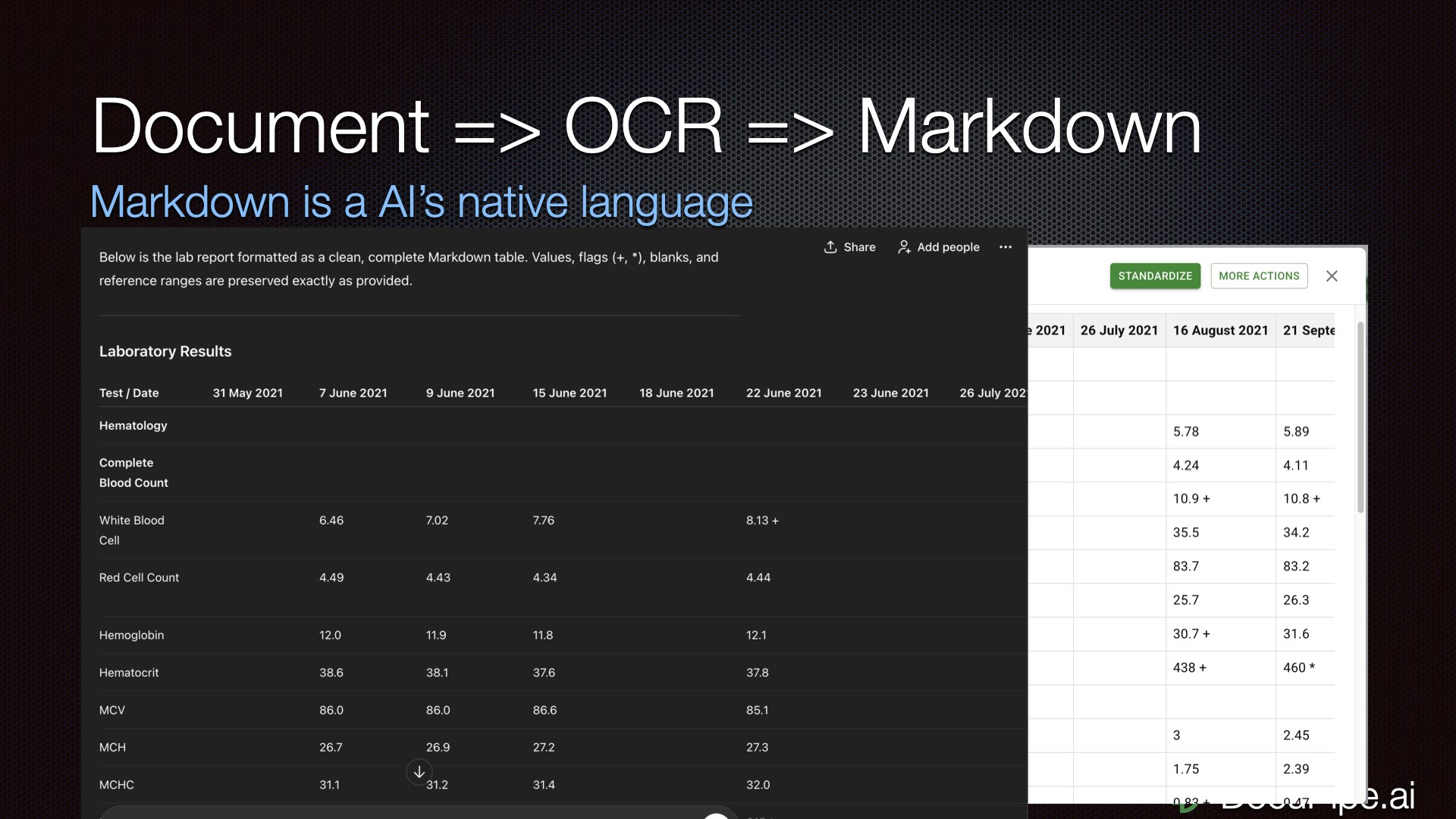
Task: Click the 21 Septe column header
Action: (x=1308, y=331)
